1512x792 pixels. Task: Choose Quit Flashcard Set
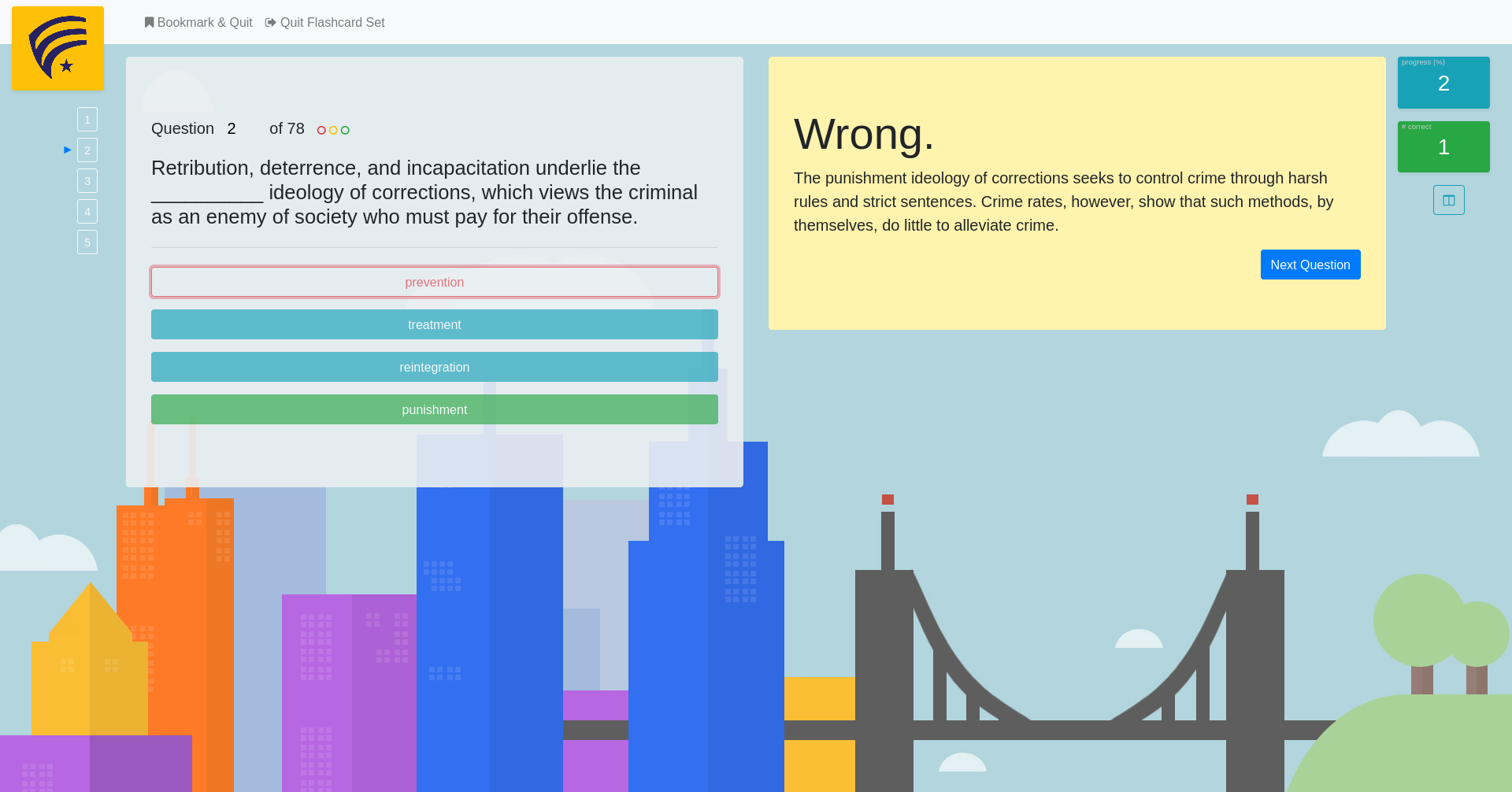[x=325, y=22]
